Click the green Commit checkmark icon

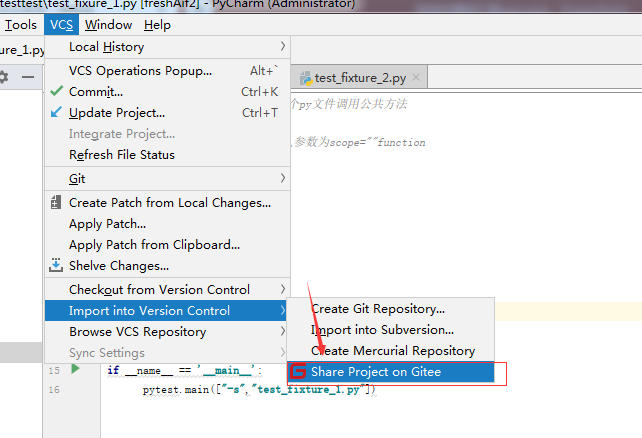pos(57,91)
